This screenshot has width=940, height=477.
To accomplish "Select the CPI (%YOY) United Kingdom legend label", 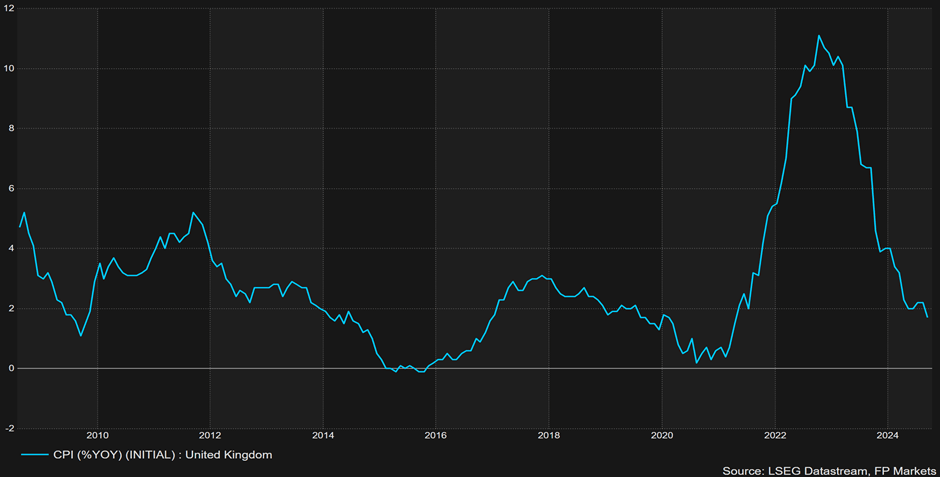I will click(162, 455).
